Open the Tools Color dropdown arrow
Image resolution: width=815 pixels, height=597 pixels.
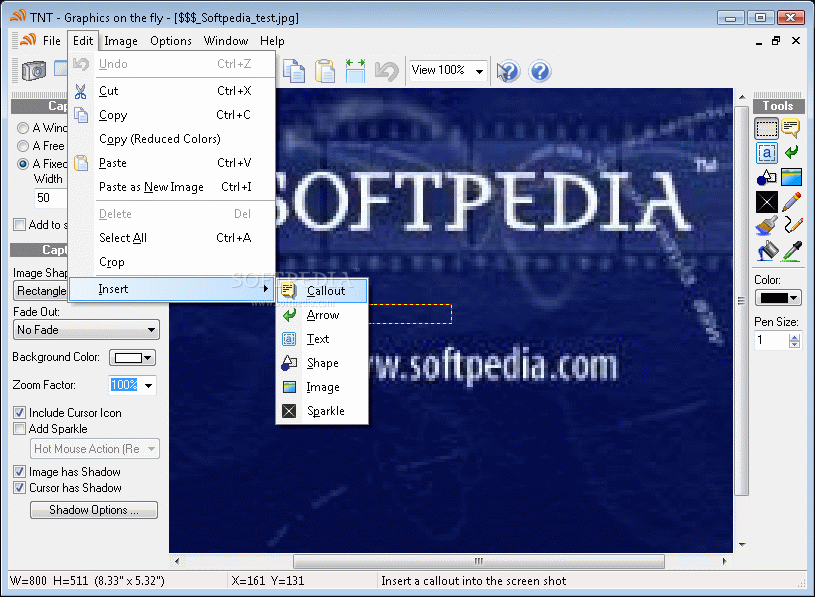(793, 298)
